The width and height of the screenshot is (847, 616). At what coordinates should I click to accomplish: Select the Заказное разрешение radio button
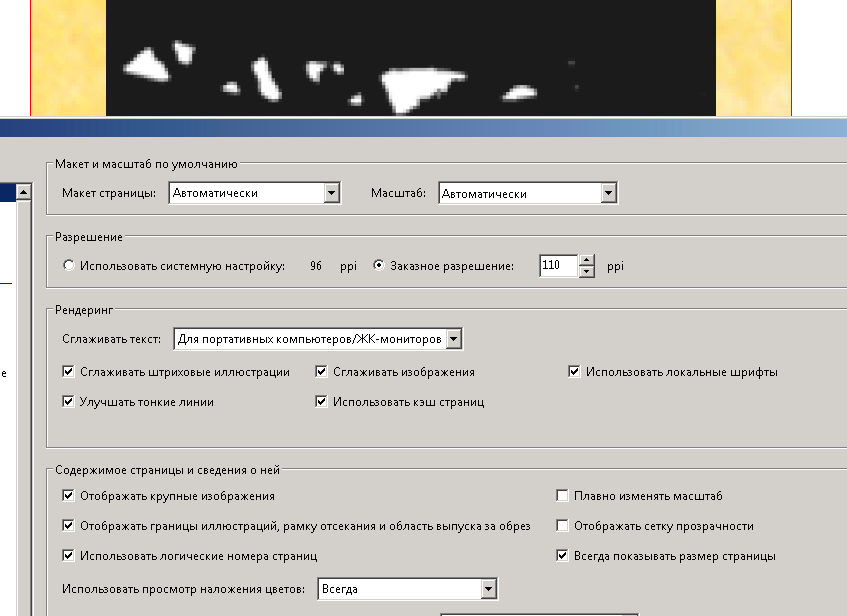click(379, 265)
